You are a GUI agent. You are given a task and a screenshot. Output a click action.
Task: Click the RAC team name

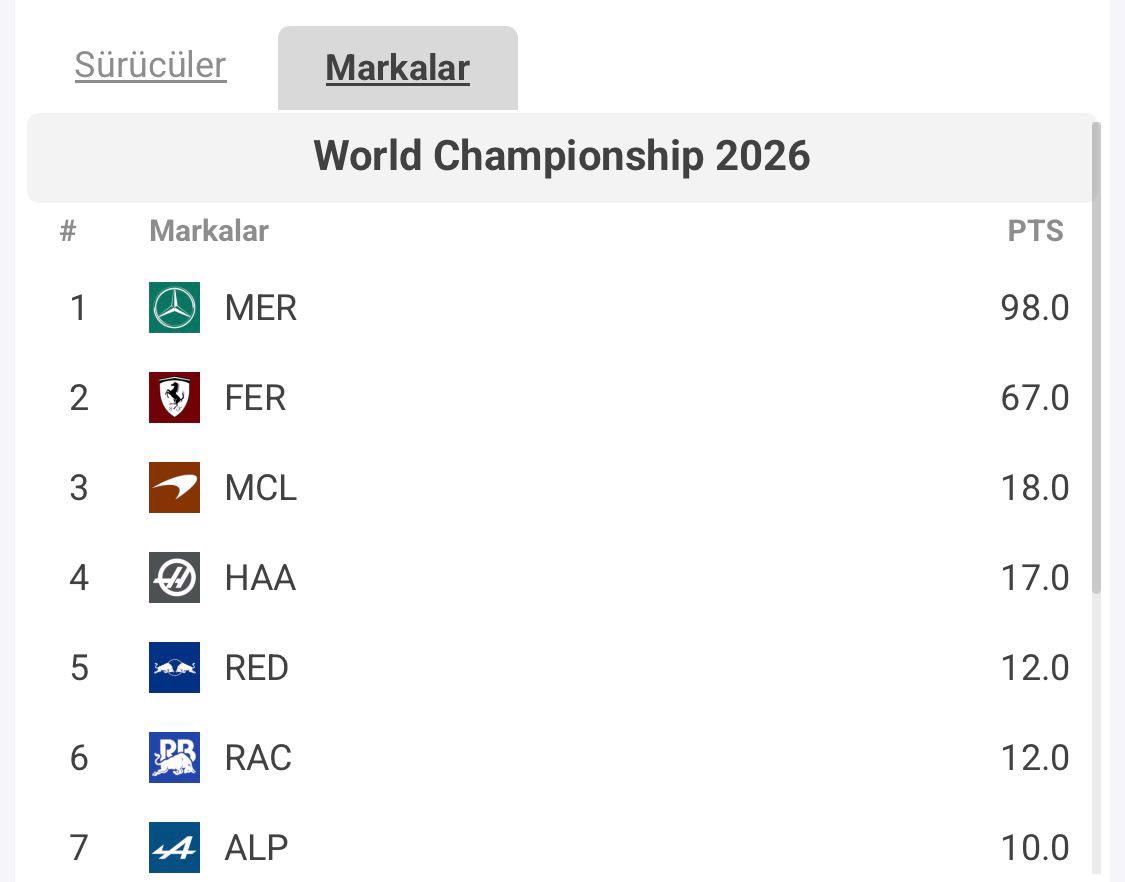pos(258,758)
